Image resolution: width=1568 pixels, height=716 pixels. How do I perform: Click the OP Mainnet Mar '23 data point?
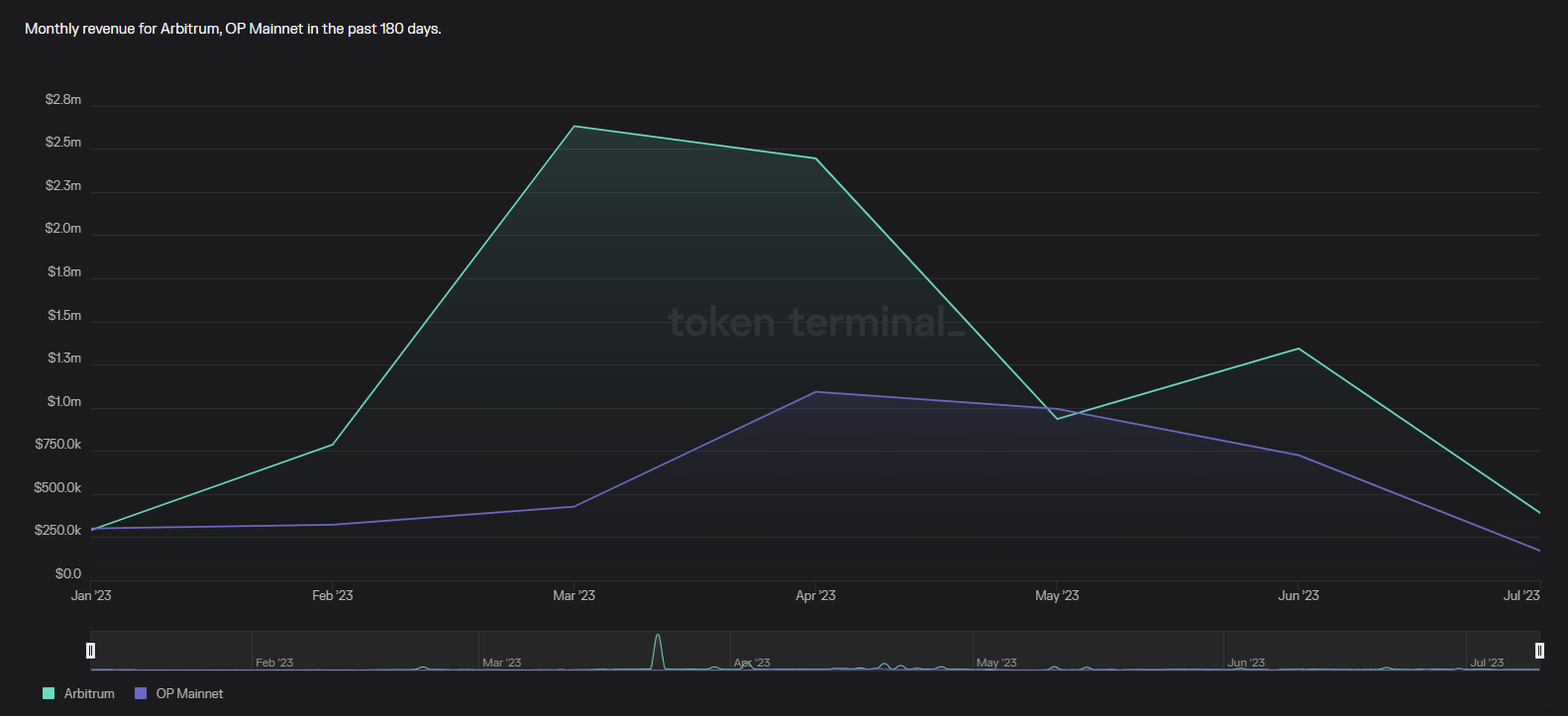tap(575, 506)
